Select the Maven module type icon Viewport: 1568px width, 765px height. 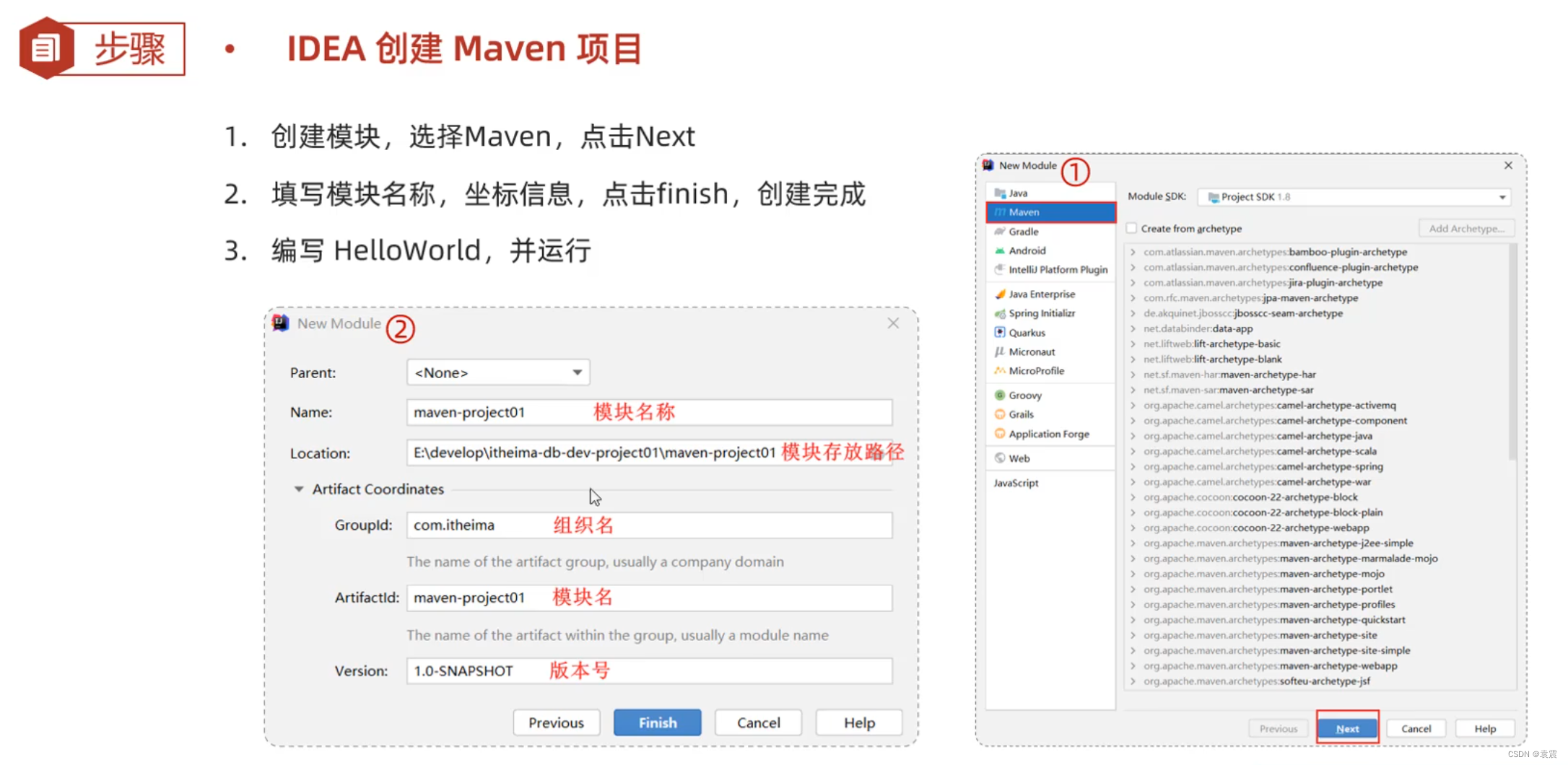pos(1000,211)
